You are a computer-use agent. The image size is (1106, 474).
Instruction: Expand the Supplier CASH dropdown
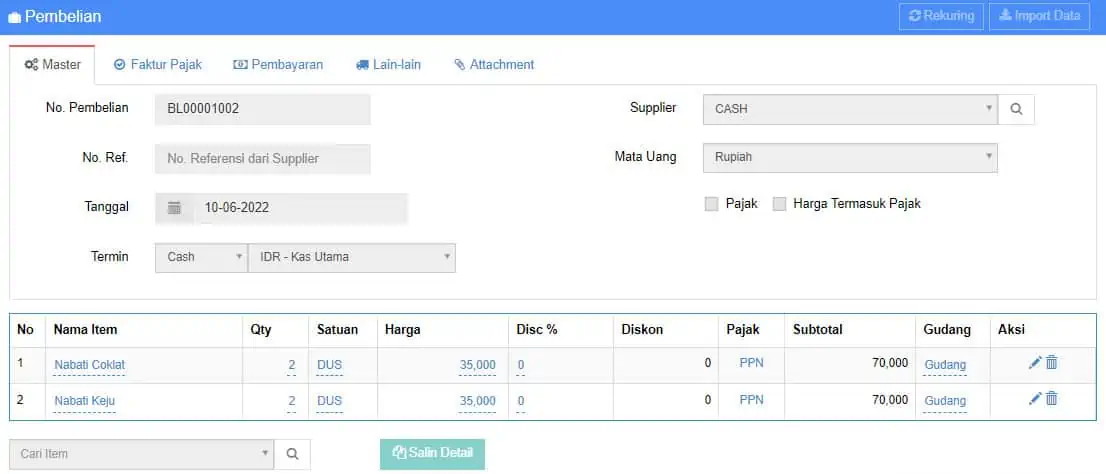click(x=850, y=109)
